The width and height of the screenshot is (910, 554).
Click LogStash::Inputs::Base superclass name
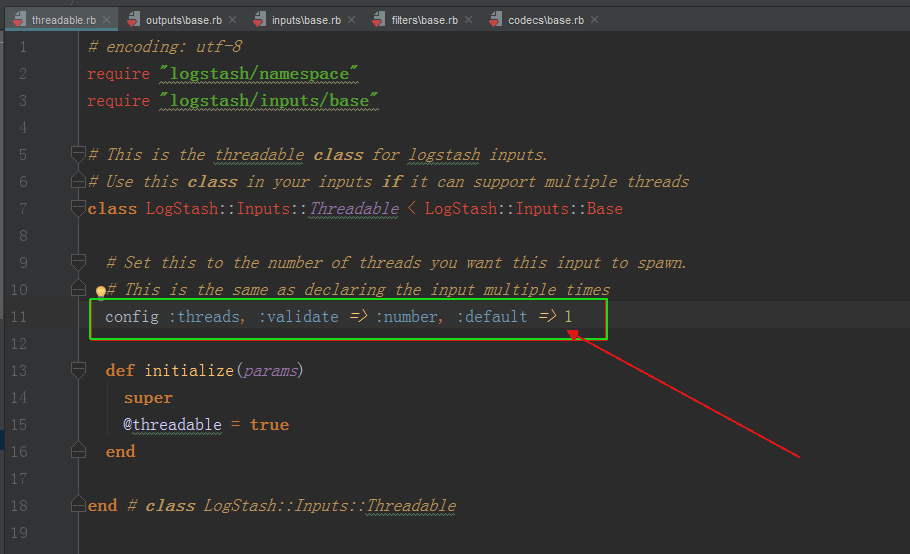point(523,209)
